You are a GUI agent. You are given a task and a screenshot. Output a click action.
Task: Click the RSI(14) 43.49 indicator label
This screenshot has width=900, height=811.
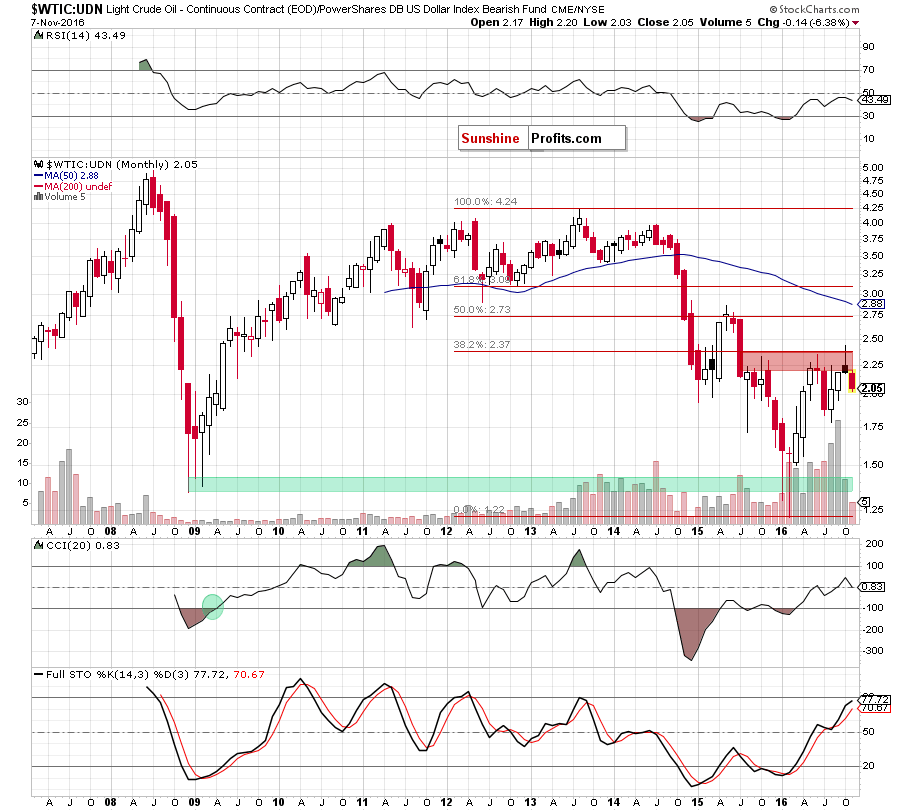(x=86, y=35)
